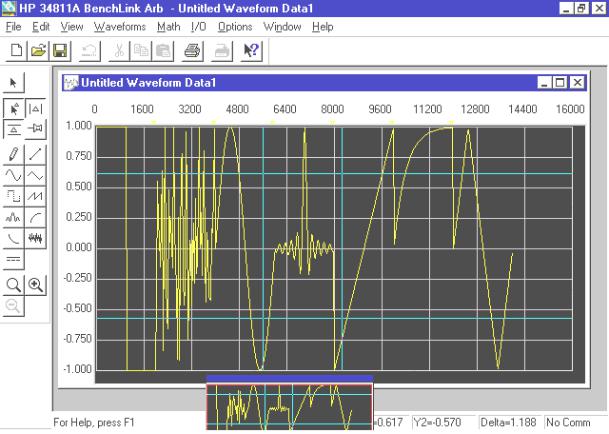Image resolution: width=609 pixels, height=434 pixels.
Task: Insert an exponential rise curve
Action: [35, 217]
